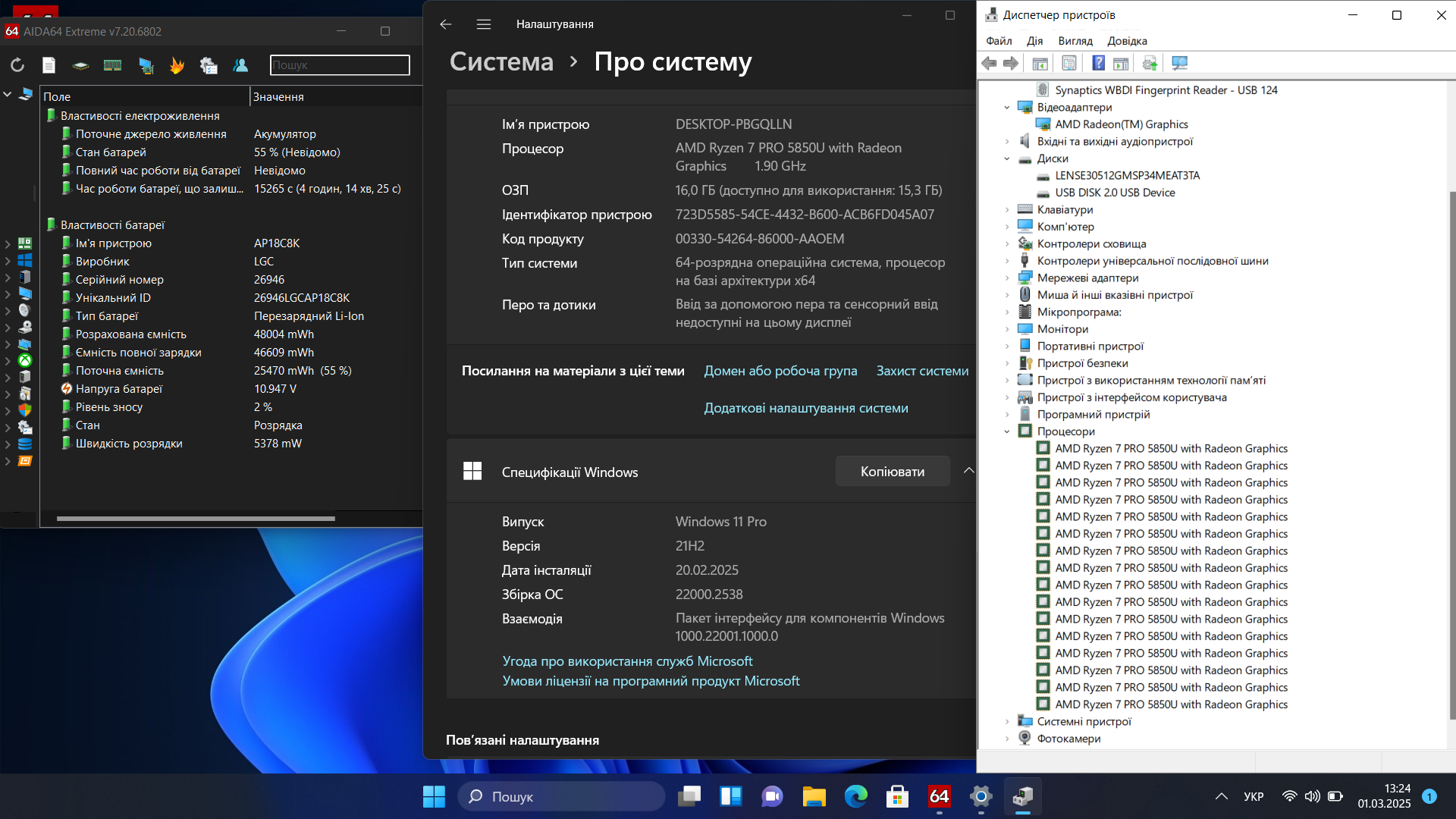This screenshot has width=1456, height=819.
Task: Select the speaker multimedia icon in AIDA64 sidebar
Action: click(25, 310)
